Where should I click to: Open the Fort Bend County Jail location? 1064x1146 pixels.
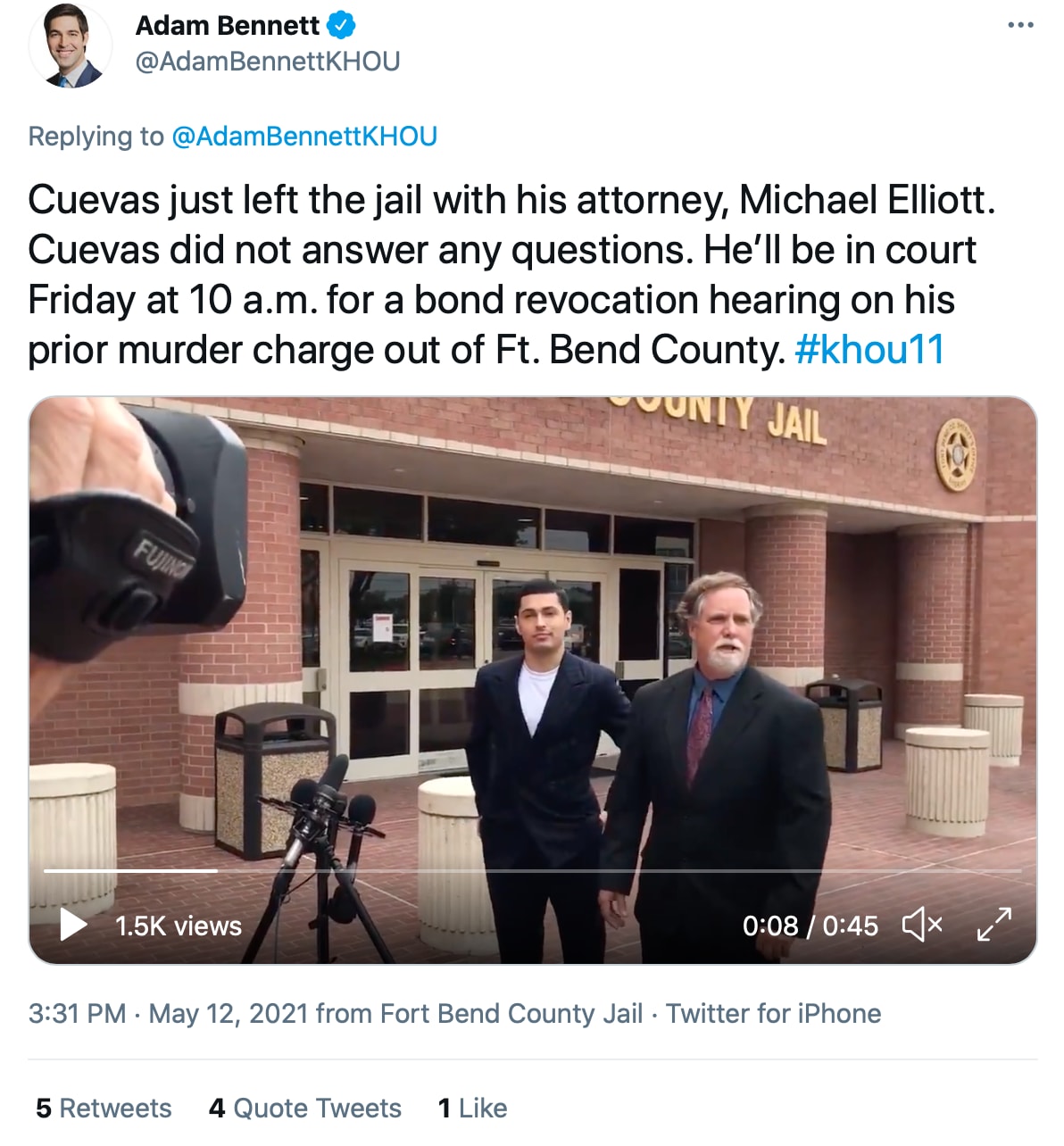coord(511,1014)
